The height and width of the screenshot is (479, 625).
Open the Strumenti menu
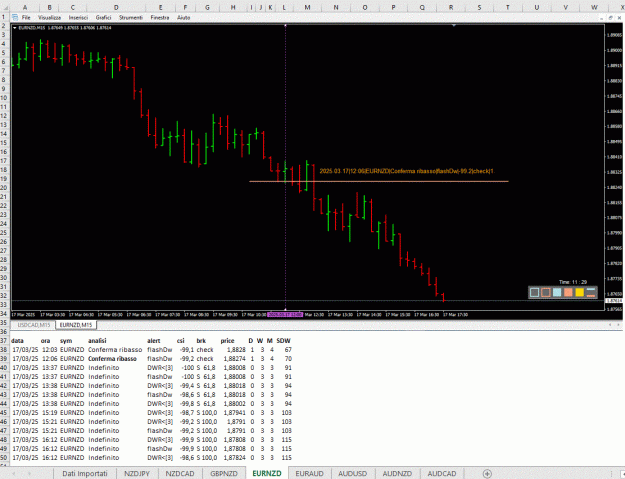click(131, 18)
